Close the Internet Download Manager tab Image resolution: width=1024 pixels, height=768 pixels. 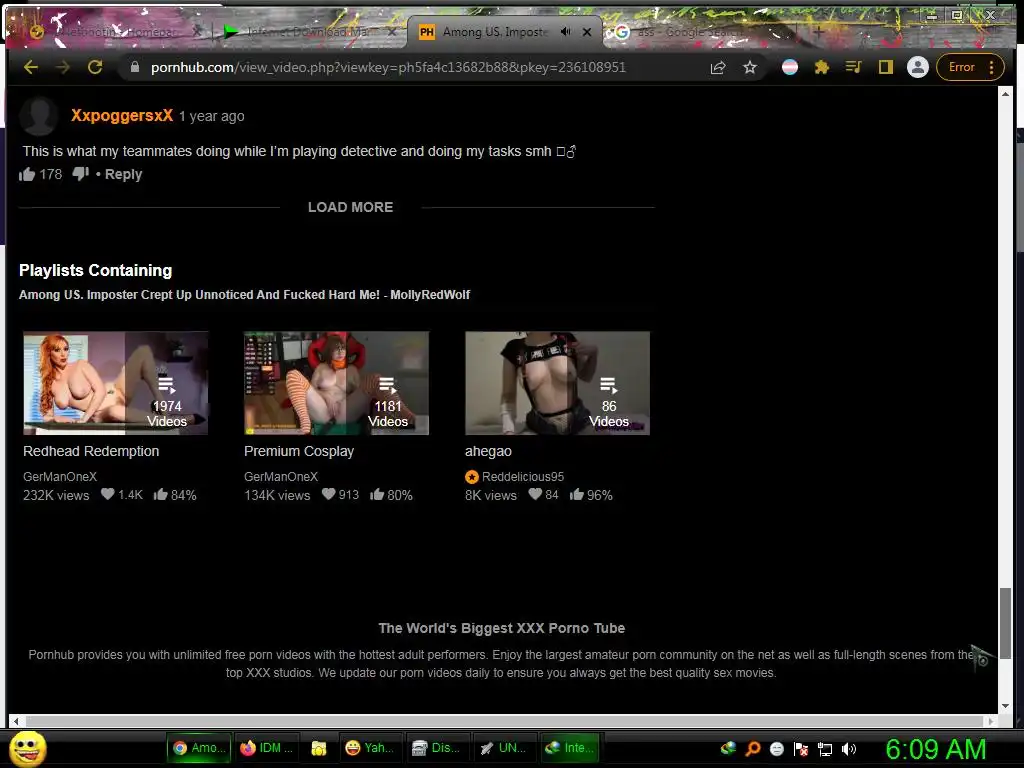(392, 31)
